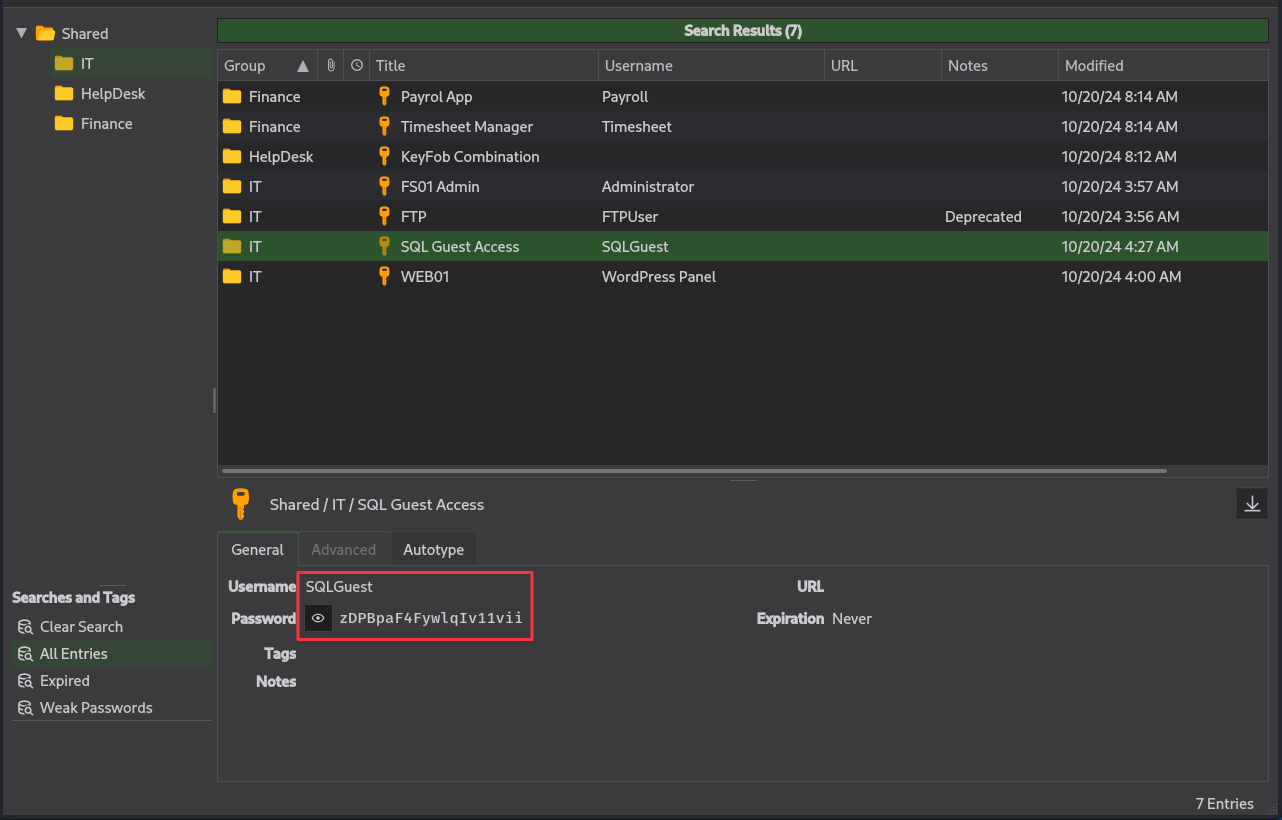Toggle password visibility eye icon

pos(318,618)
